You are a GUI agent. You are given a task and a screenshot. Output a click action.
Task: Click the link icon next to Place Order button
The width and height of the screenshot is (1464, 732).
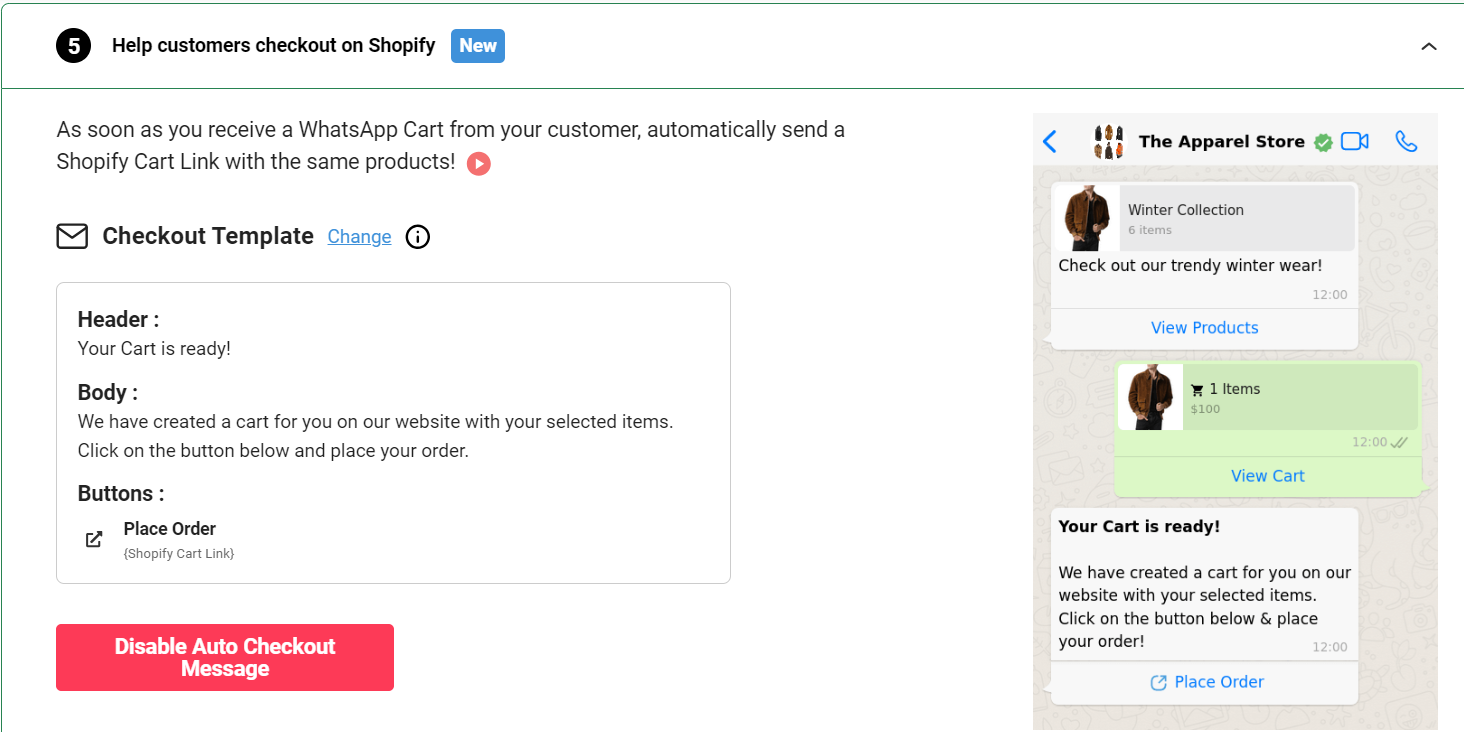(1158, 681)
